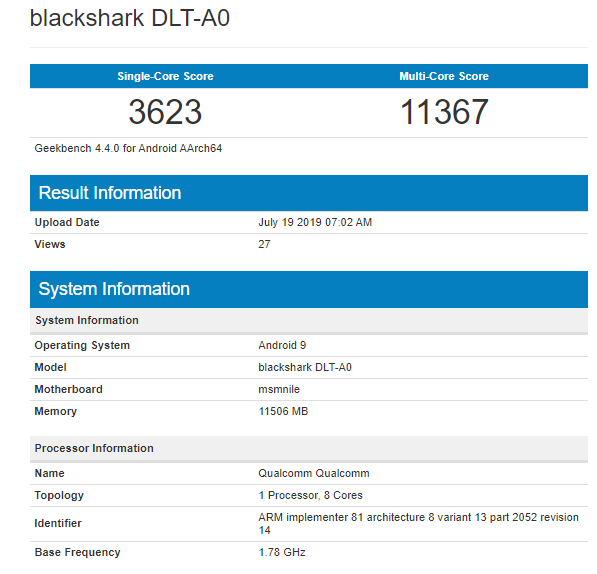This screenshot has height=574, width=597.
Task: Click the Result Information section header
Action: click(110, 193)
